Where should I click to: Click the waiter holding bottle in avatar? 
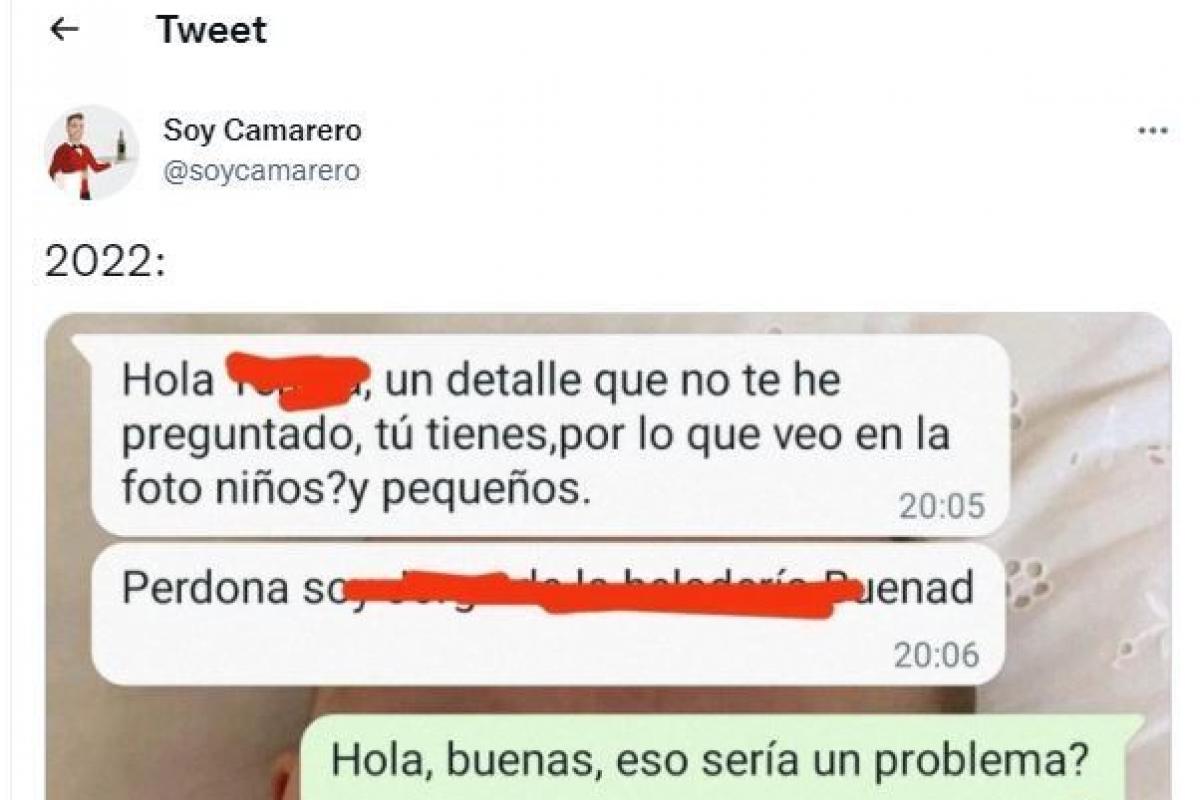pyautogui.click(x=87, y=156)
